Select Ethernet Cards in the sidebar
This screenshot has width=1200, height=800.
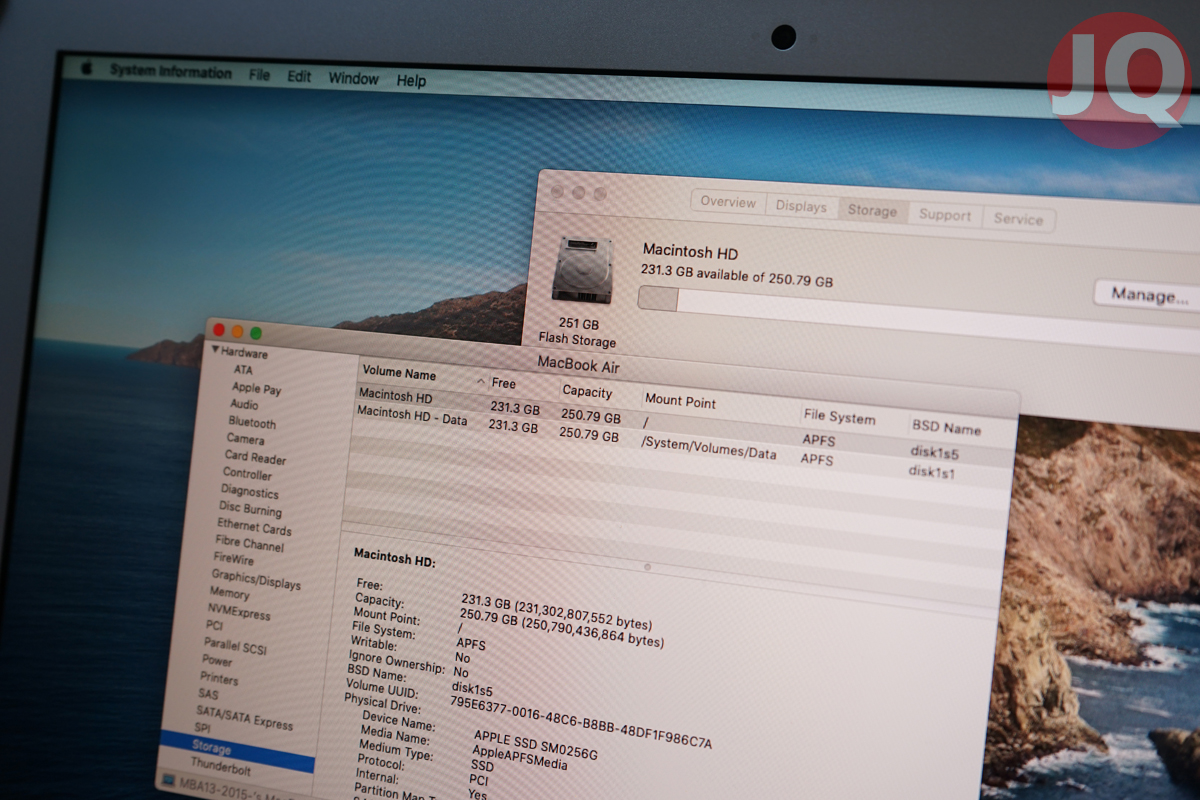[x=254, y=527]
